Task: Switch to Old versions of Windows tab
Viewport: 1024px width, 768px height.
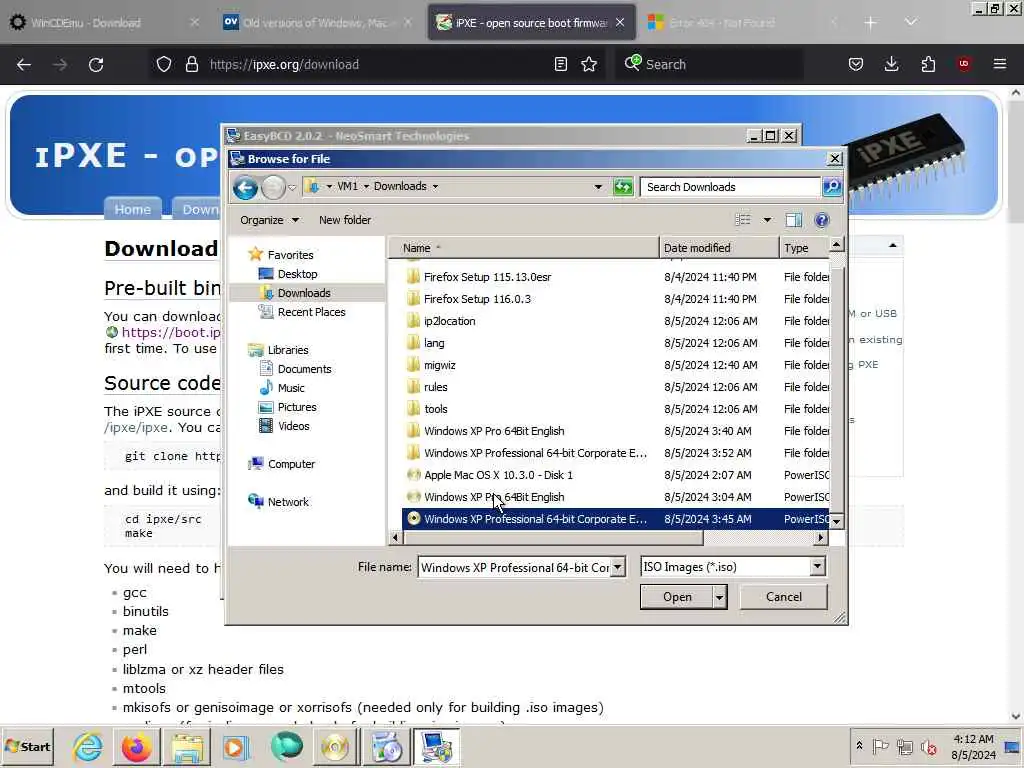Action: pyautogui.click(x=317, y=23)
